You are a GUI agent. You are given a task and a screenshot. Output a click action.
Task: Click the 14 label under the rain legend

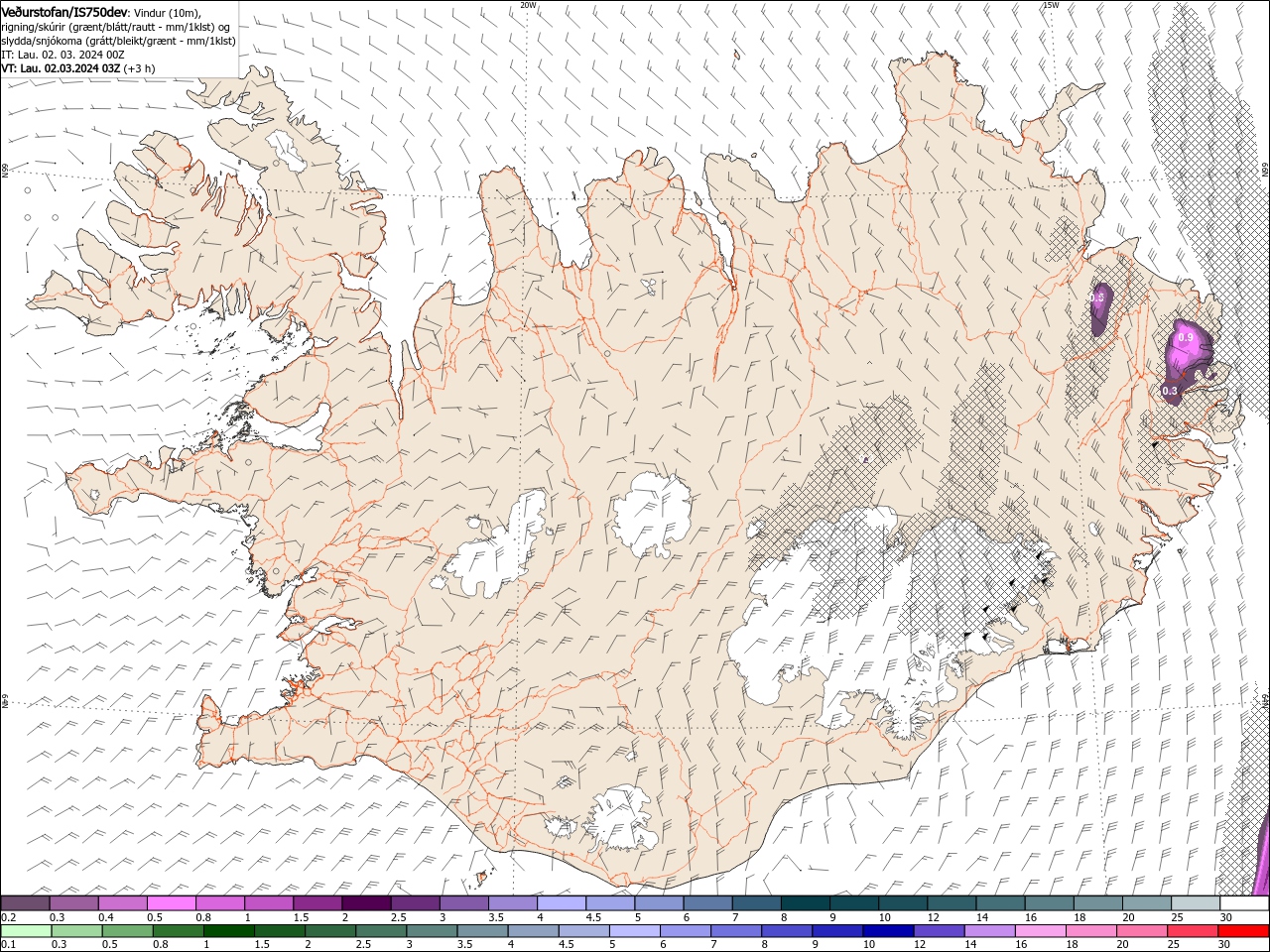pos(971,945)
